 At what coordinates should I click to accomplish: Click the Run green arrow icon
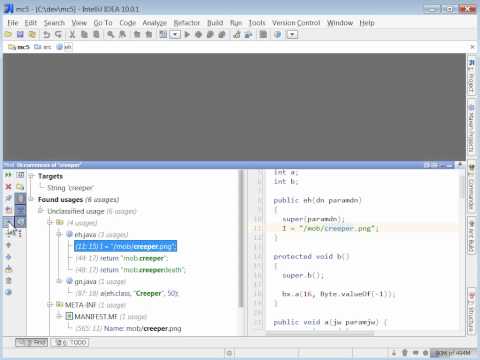click(187, 35)
